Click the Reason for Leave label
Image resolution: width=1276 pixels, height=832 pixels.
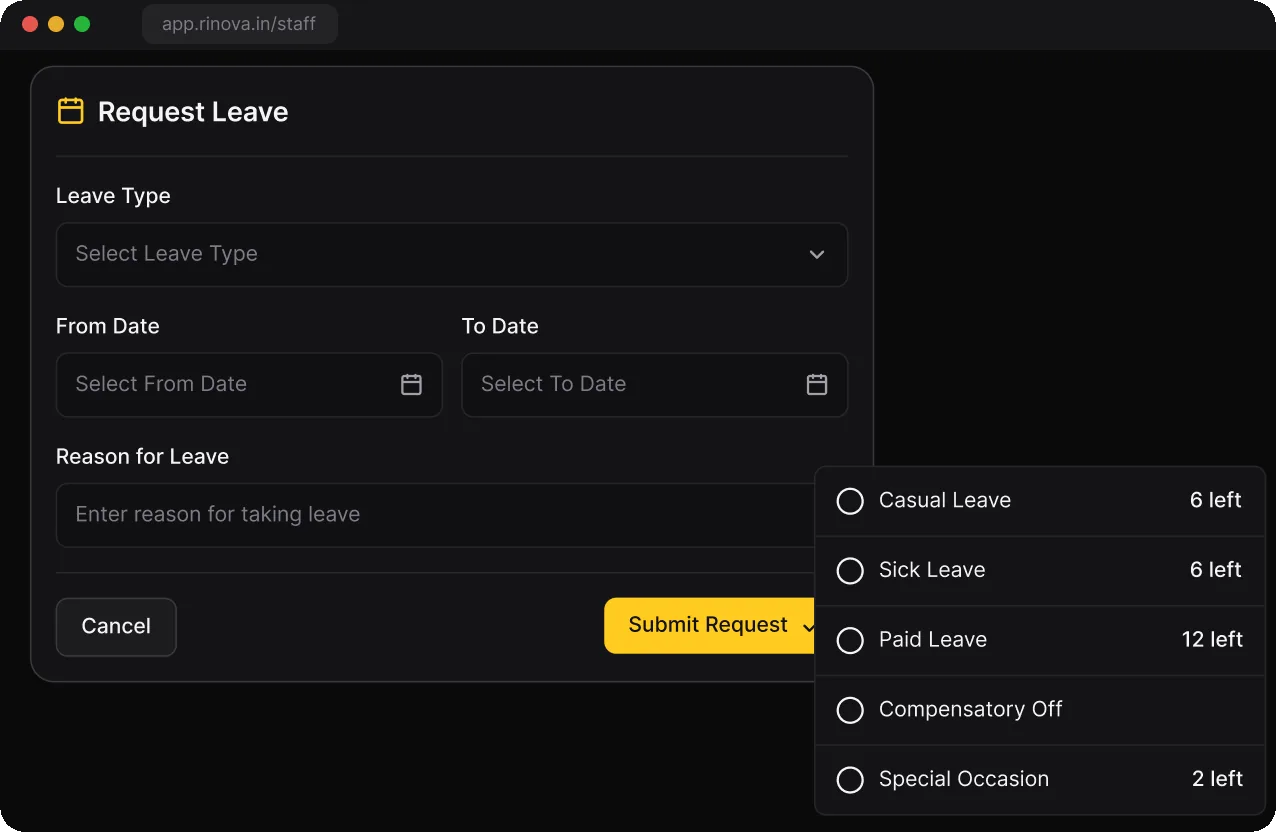(142, 456)
